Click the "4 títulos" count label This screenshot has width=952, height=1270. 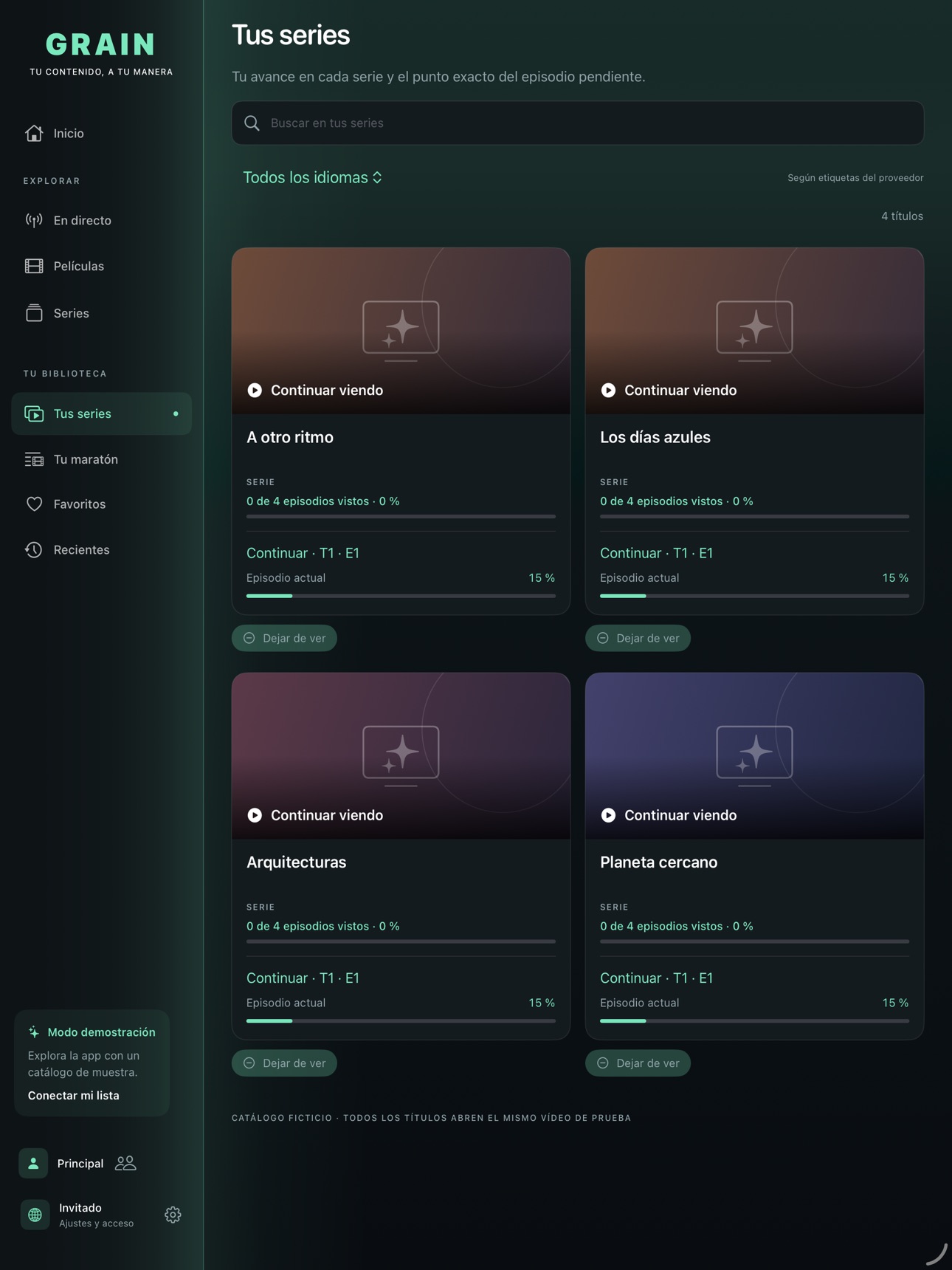click(x=902, y=216)
